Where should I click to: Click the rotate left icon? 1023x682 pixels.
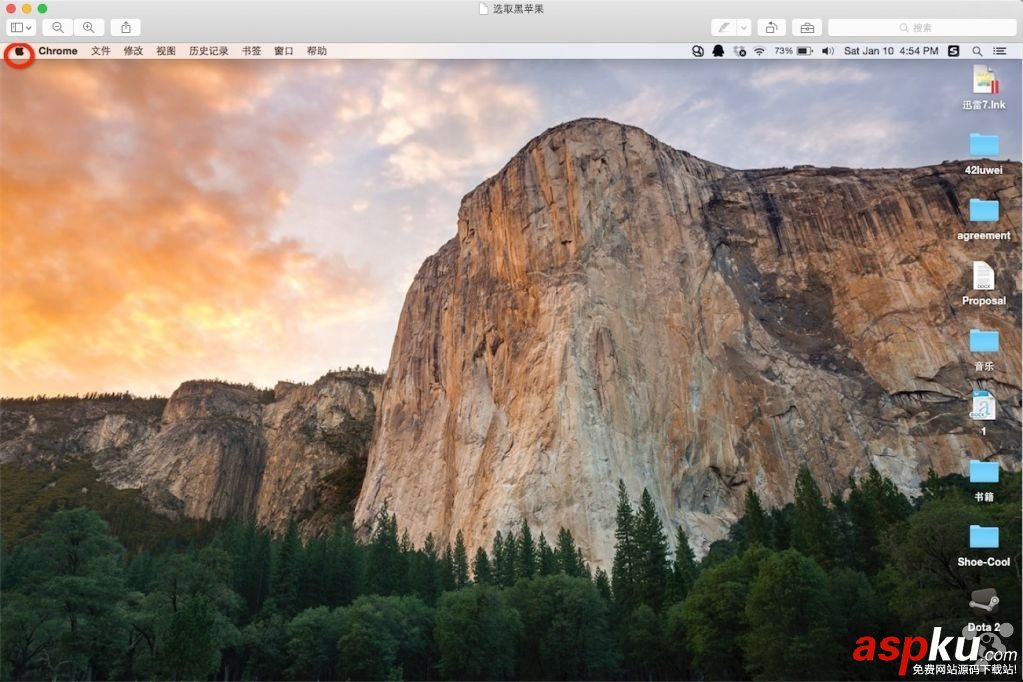tap(770, 27)
